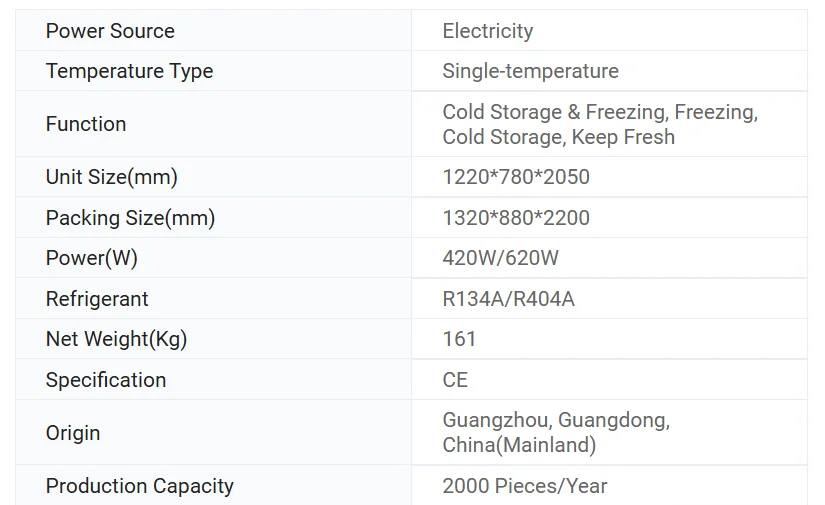The image size is (825, 505).
Task: Click the Temperature Type label
Action: tap(129, 71)
